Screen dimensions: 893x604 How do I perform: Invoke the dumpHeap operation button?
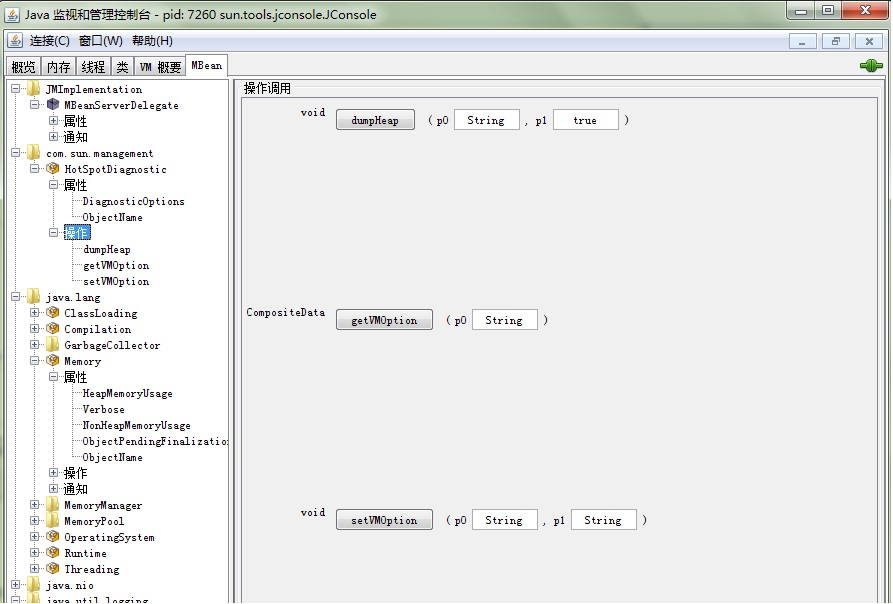(375, 120)
